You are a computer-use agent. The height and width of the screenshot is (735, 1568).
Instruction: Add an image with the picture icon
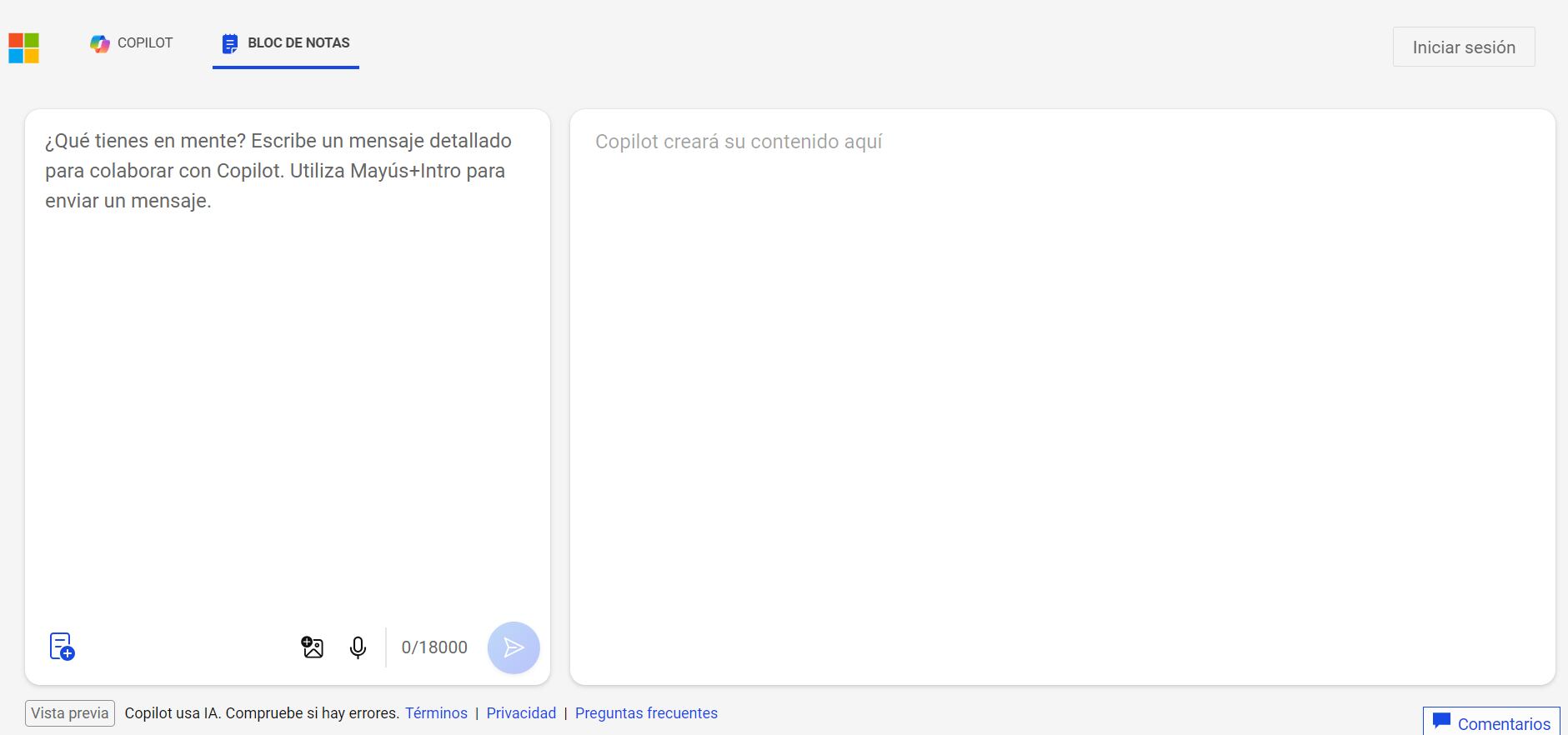point(313,647)
